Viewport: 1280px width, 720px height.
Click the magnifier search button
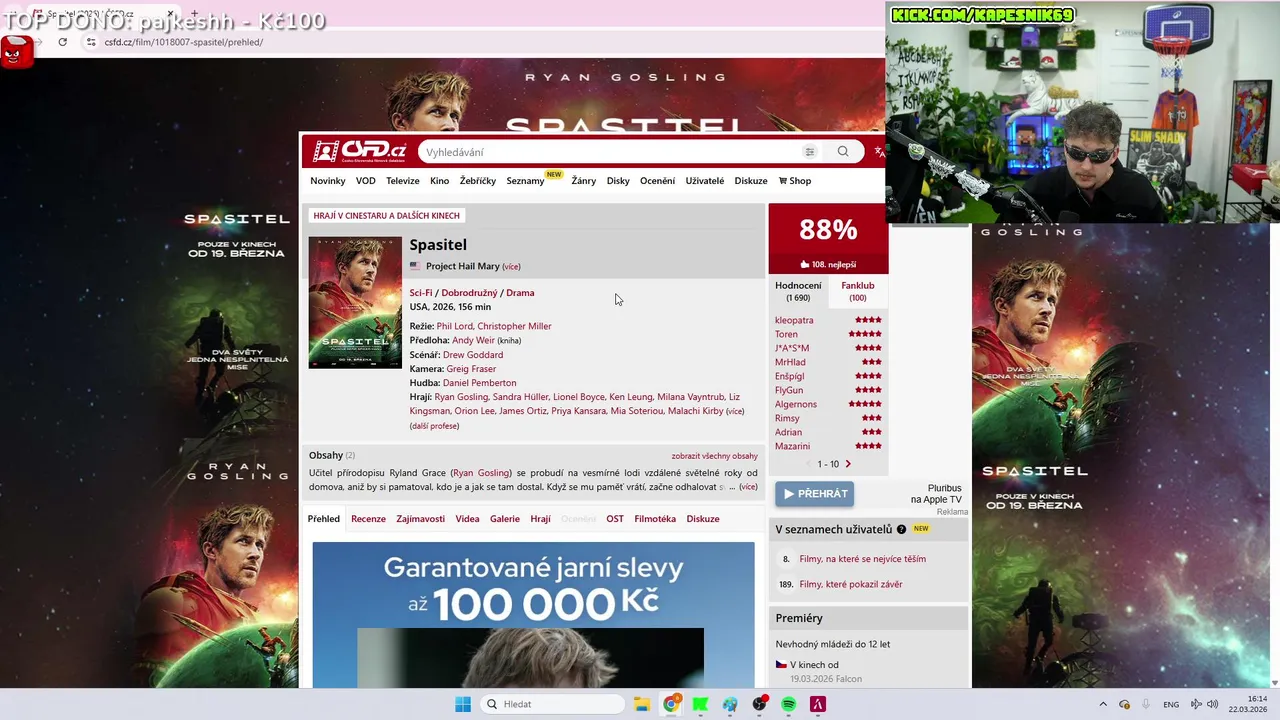[x=843, y=152]
